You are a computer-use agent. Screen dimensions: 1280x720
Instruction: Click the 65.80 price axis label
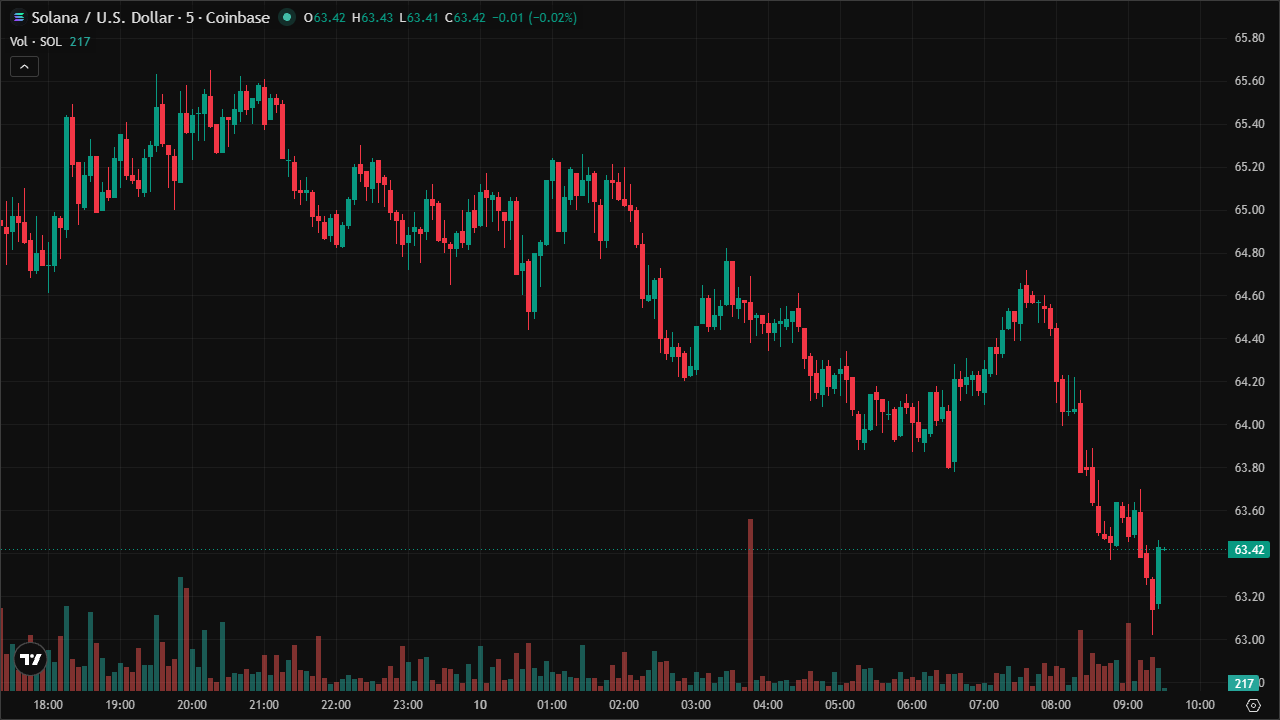coord(1250,38)
